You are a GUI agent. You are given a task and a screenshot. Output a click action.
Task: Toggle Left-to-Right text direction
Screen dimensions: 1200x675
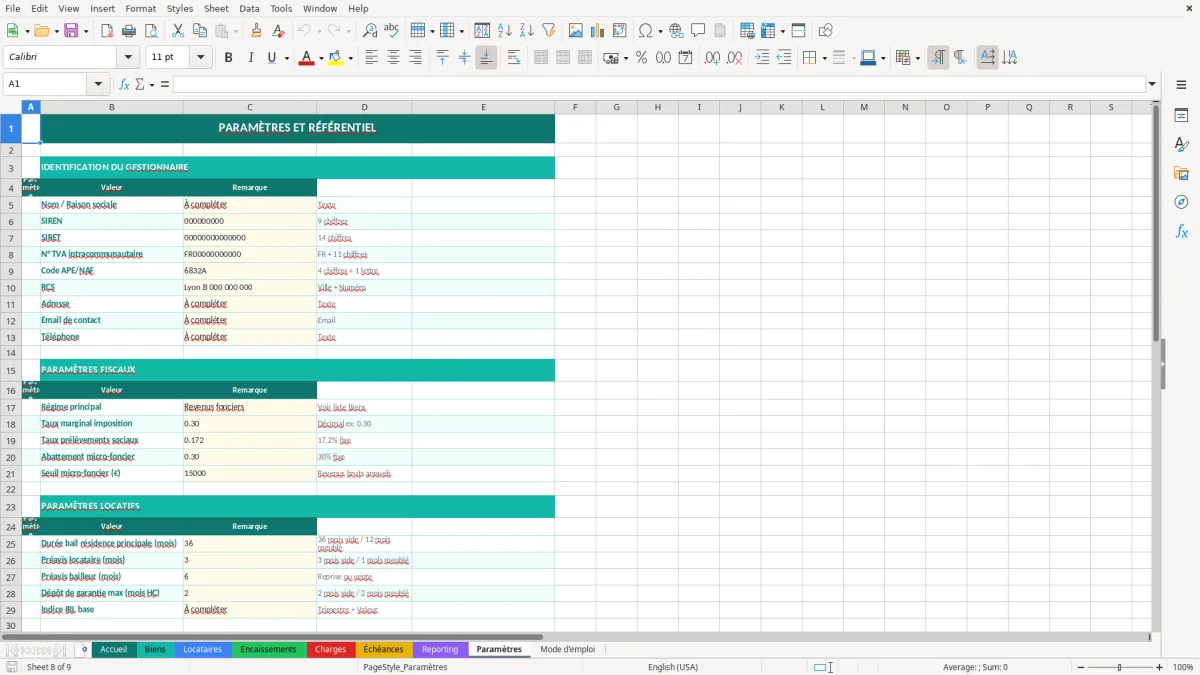[937, 58]
